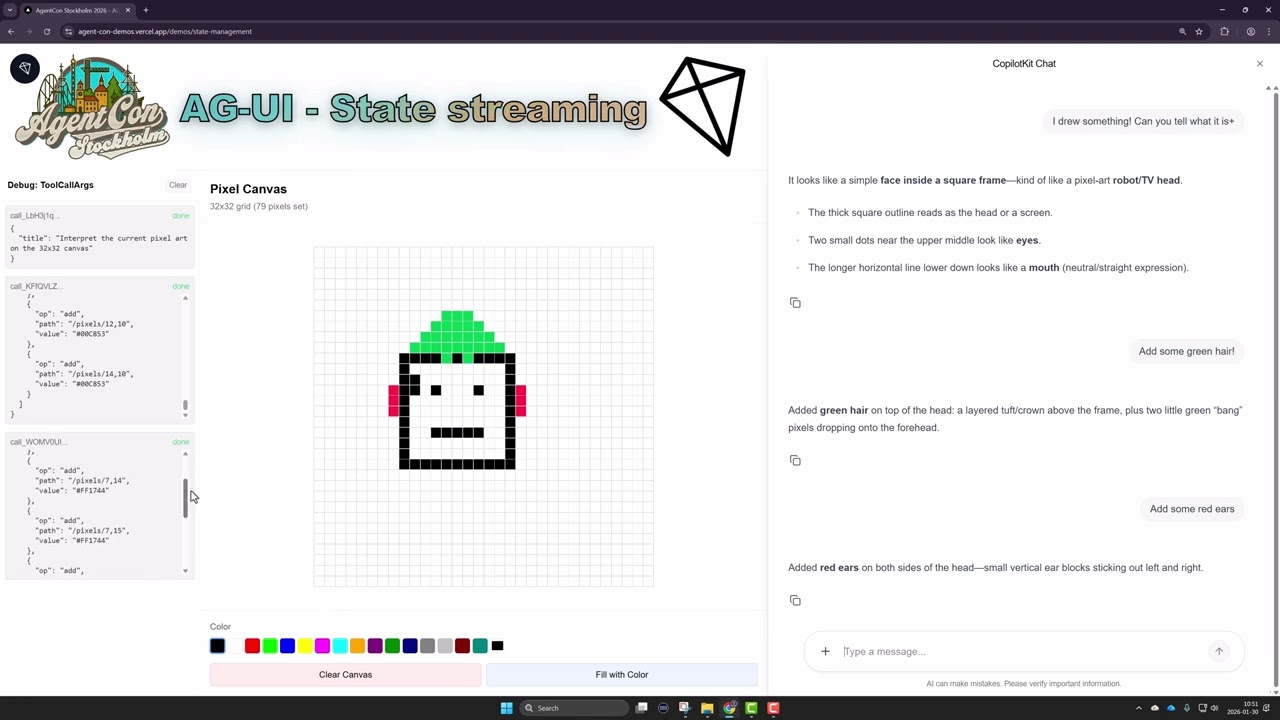
Task: Select the white color swatch
Action: pos(235,646)
